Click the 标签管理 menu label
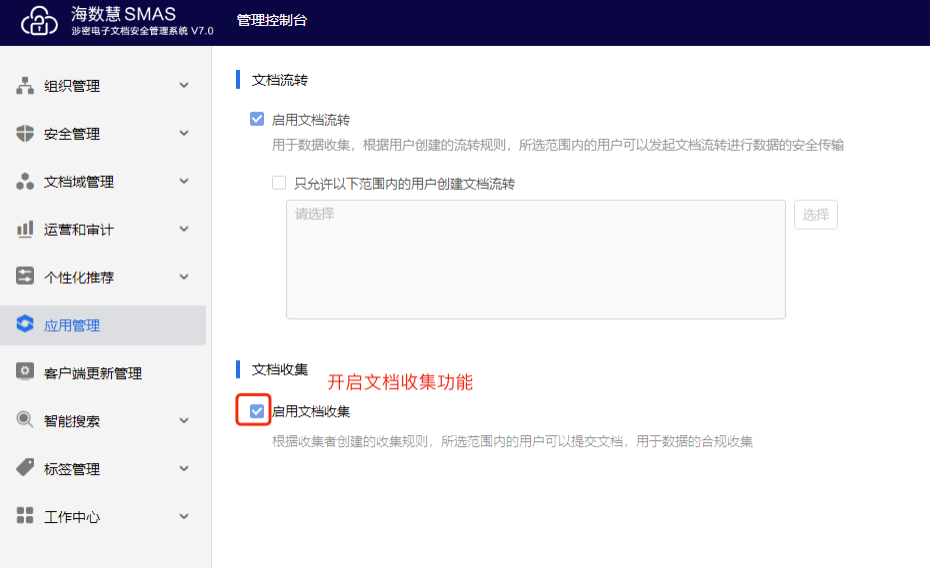This screenshot has height=568, width=930. (72, 469)
